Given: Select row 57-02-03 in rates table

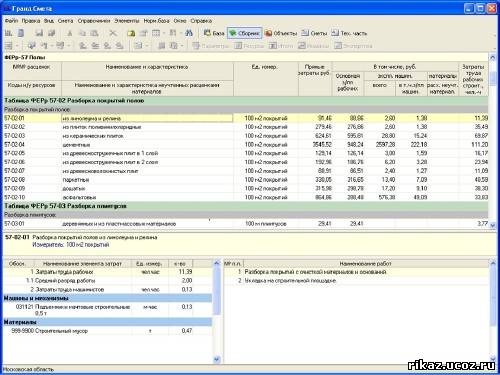Looking at the screenshot, I should (x=246, y=136).
